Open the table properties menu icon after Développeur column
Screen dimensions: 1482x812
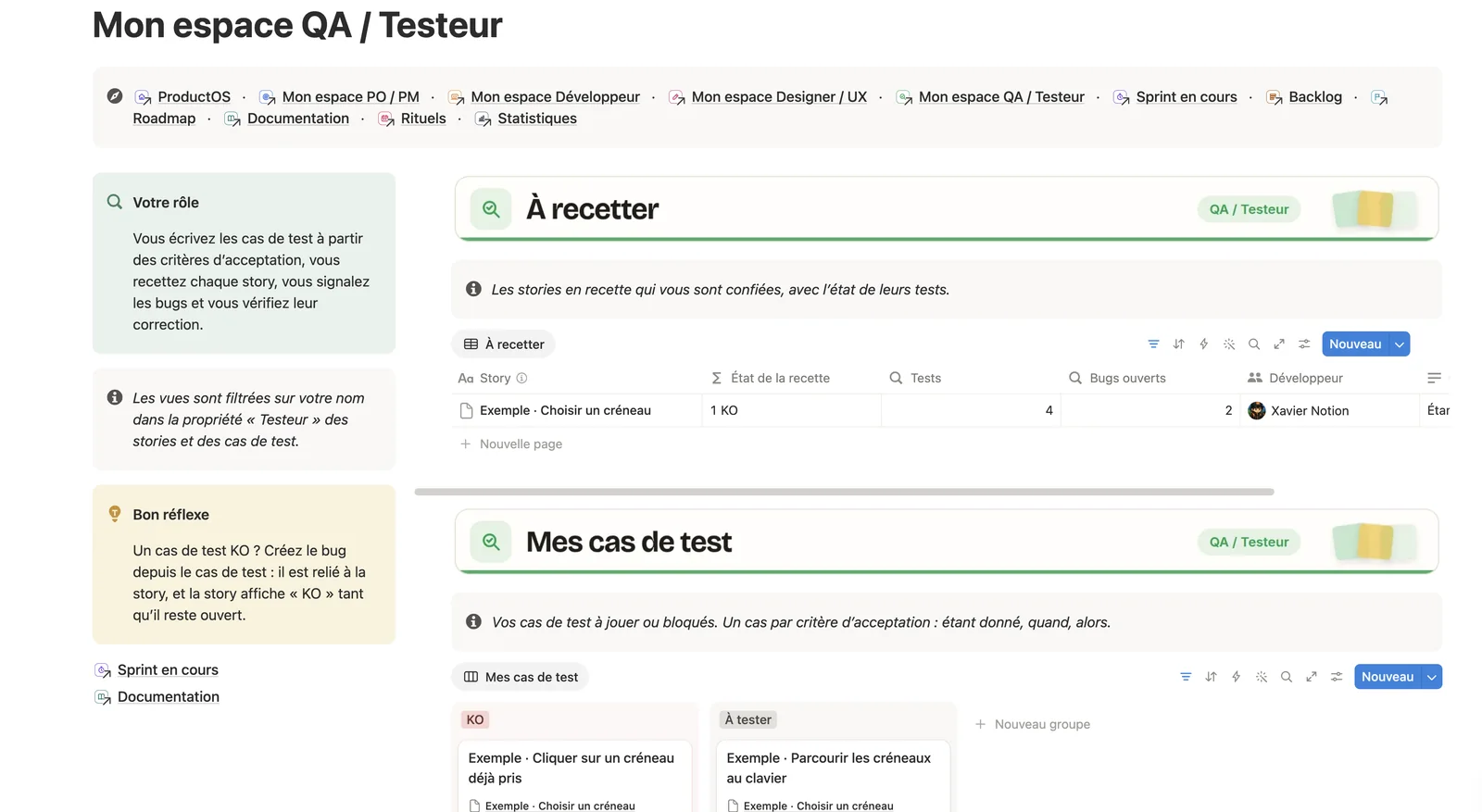coord(1434,378)
